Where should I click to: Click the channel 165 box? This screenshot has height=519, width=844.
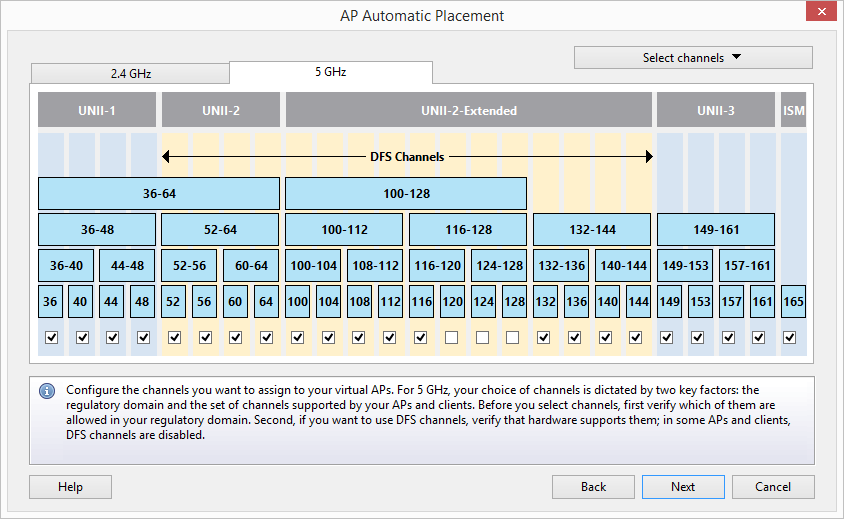(x=793, y=301)
